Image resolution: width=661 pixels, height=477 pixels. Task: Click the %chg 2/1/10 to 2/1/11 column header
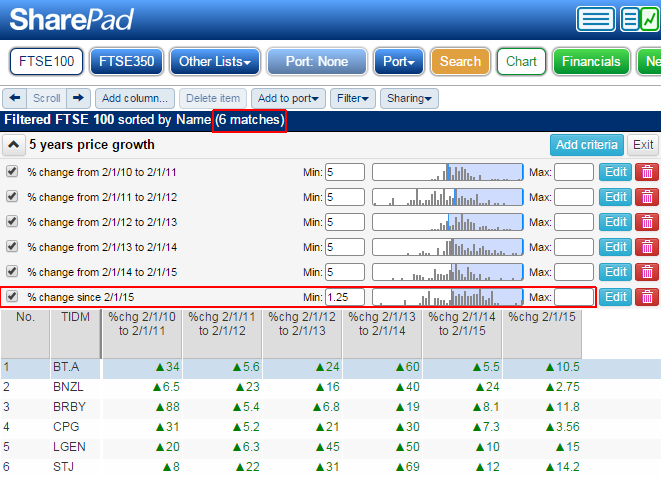click(142, 334)
